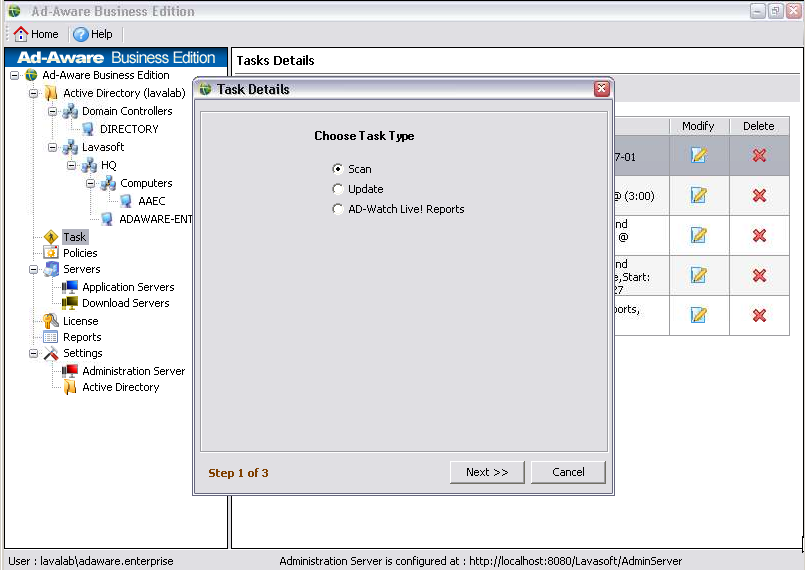Click the Policies icon in tree
This screenshot has width=805, height=570.
(x=51, y=253)
